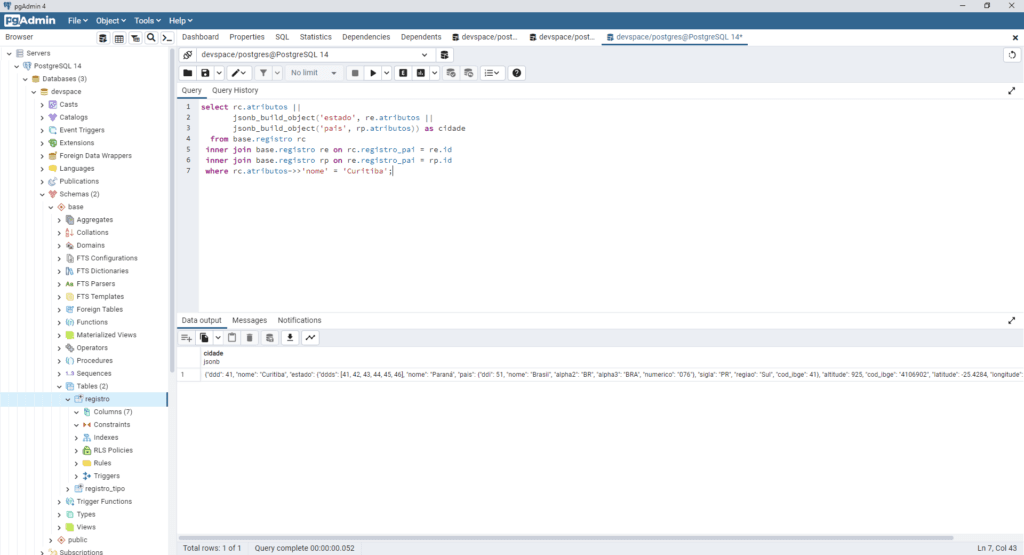Expand the Extensions tree node

[42, 143]
